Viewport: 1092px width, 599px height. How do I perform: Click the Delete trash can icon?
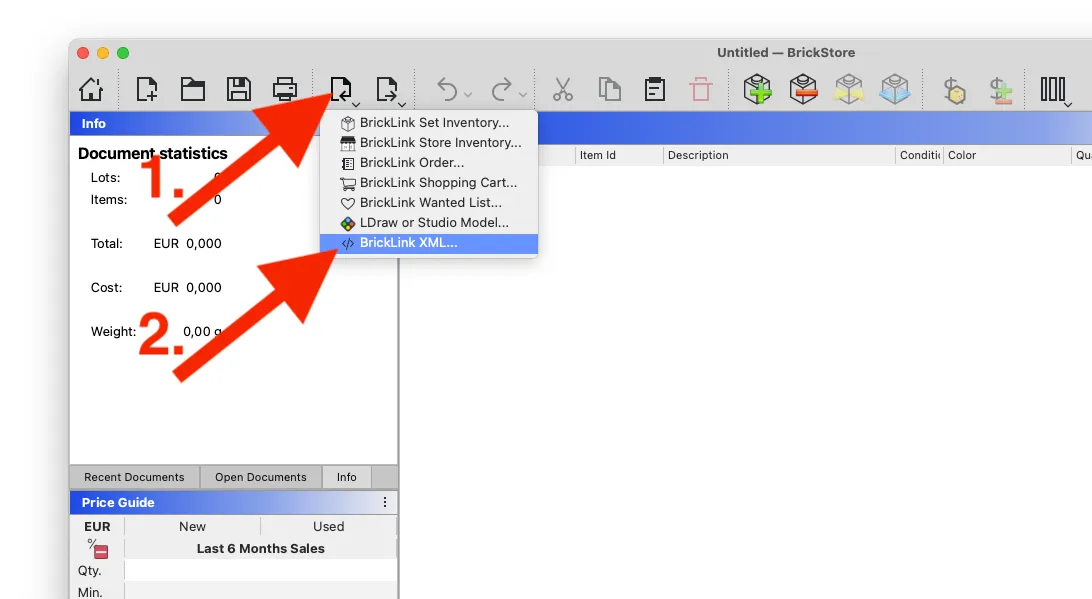pyautogui.click(x=701, y=89)
